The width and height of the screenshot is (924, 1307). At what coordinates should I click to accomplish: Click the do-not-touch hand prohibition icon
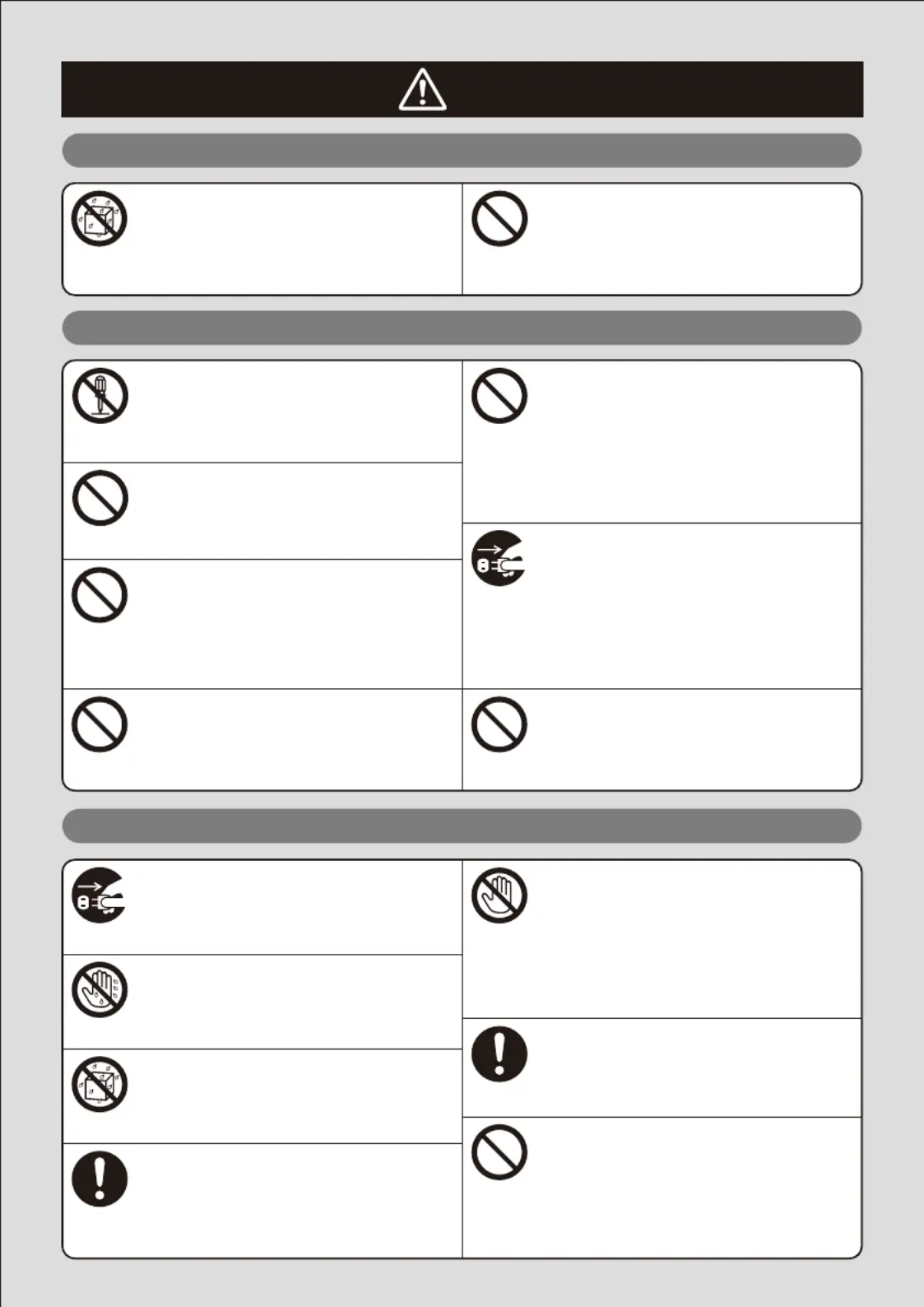(x=499, y=895)
